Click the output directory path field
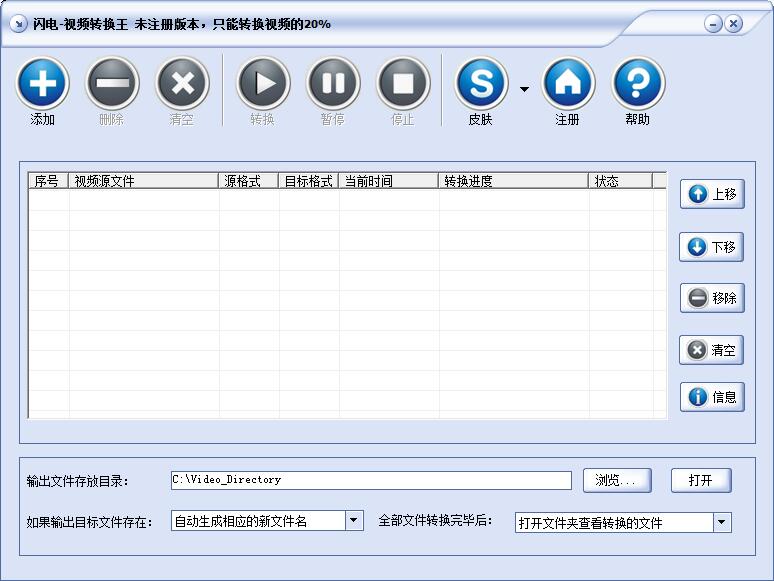Image resolution: width=774 pixels, height=581 pixels. pyautogui.click(x=370, y=480)
